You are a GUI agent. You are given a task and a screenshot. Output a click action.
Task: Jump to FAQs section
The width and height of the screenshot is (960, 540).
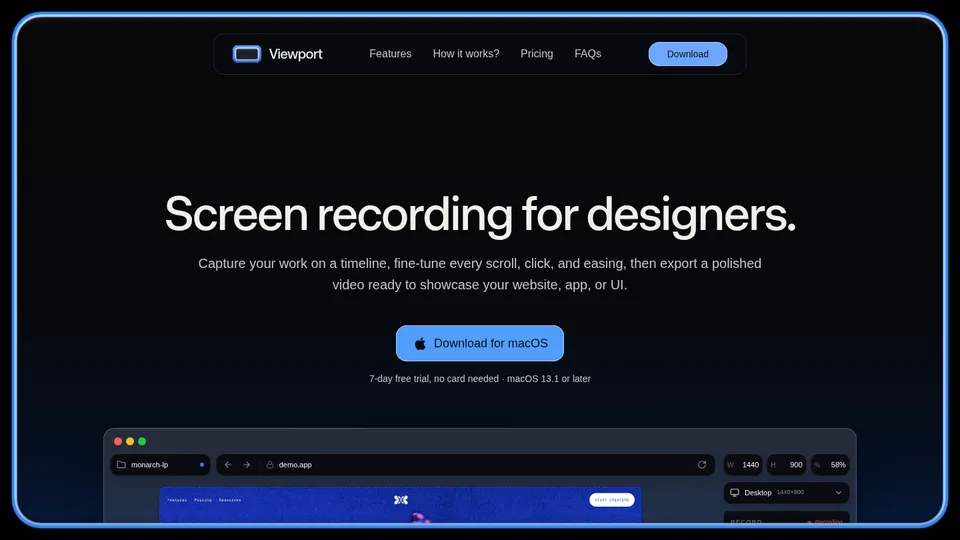click(x=588, y=54)
